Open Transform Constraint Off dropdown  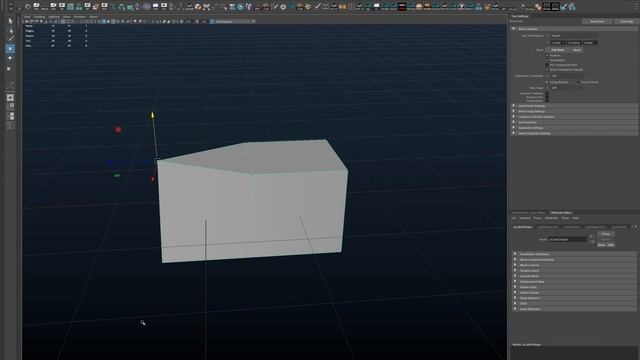click(567, 76)
